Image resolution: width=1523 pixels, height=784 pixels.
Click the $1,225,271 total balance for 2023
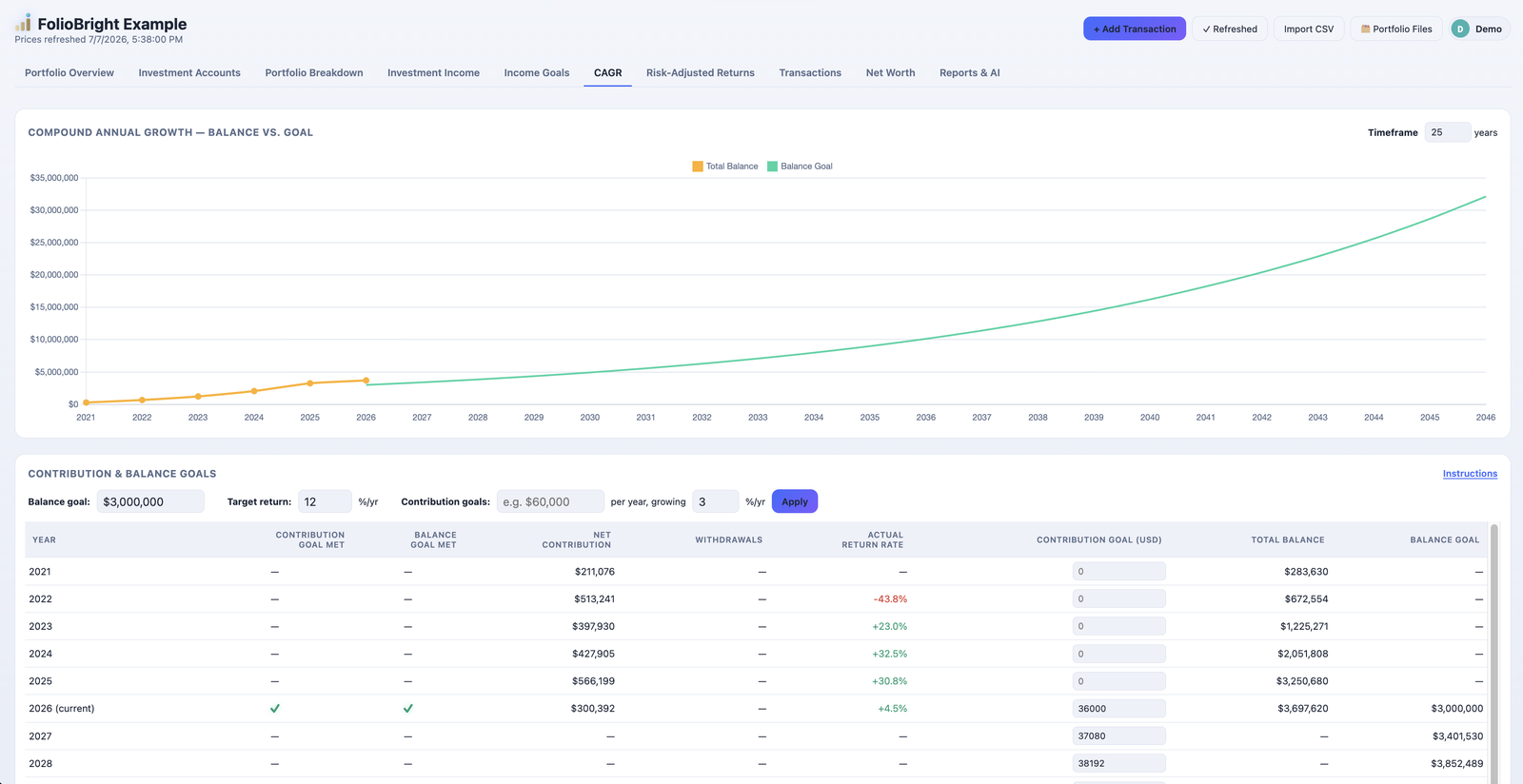click(x=1304, y=626)
